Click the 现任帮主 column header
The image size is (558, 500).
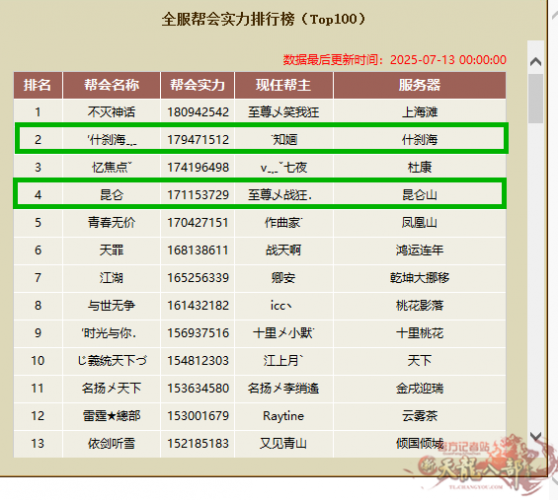[284, 85]
